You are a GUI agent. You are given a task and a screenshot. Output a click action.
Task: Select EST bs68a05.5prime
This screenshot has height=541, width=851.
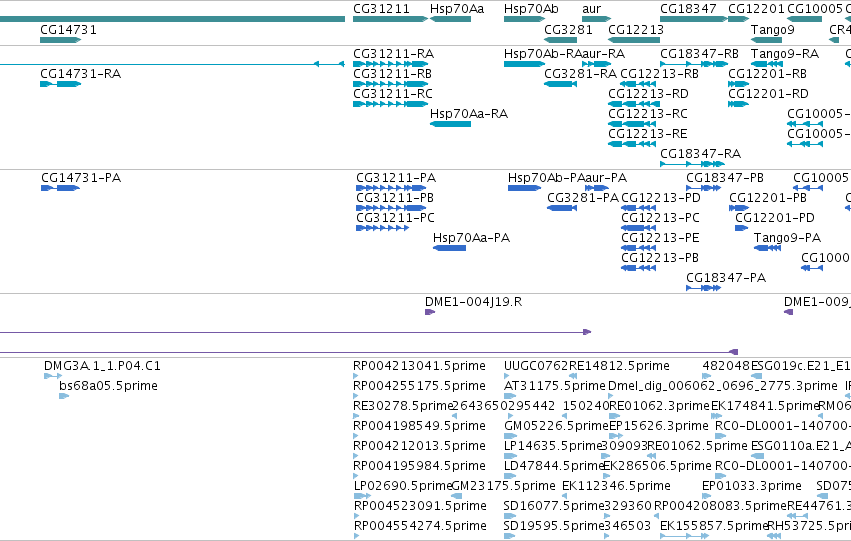(64, 396)
